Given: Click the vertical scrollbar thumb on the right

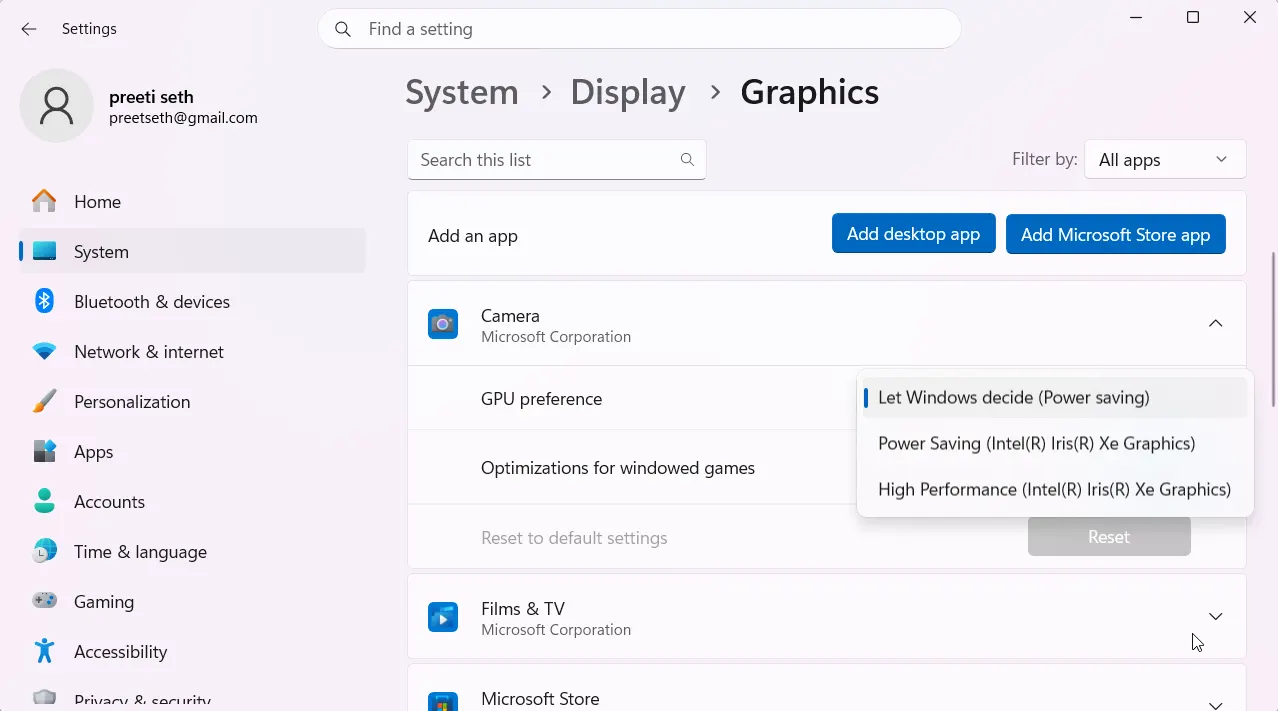Looking at the screenshot, I should click(1273, 329).
